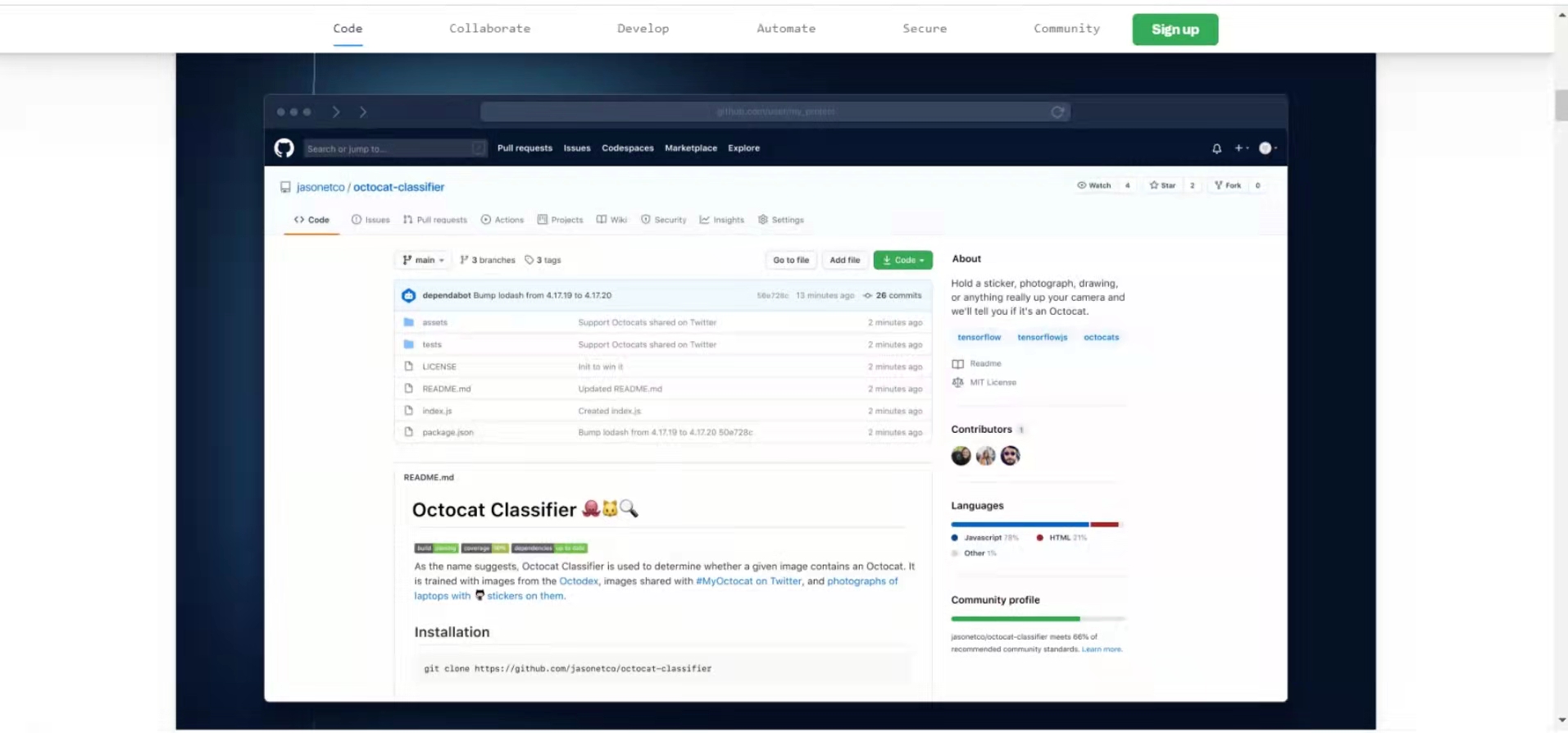Screen dimensions: 1568x733
Task: Click the GitHub Octocat logo in header
Action: [x=284, y=148]
